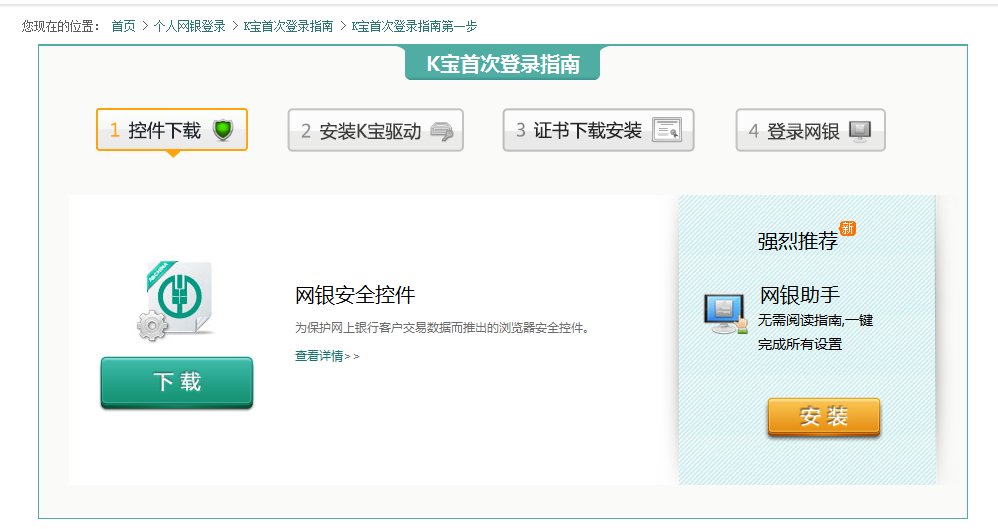Open 个人网银登录 breadcrumb link
The height and width of the screenshot is (529, 998).
pos(190,26)
